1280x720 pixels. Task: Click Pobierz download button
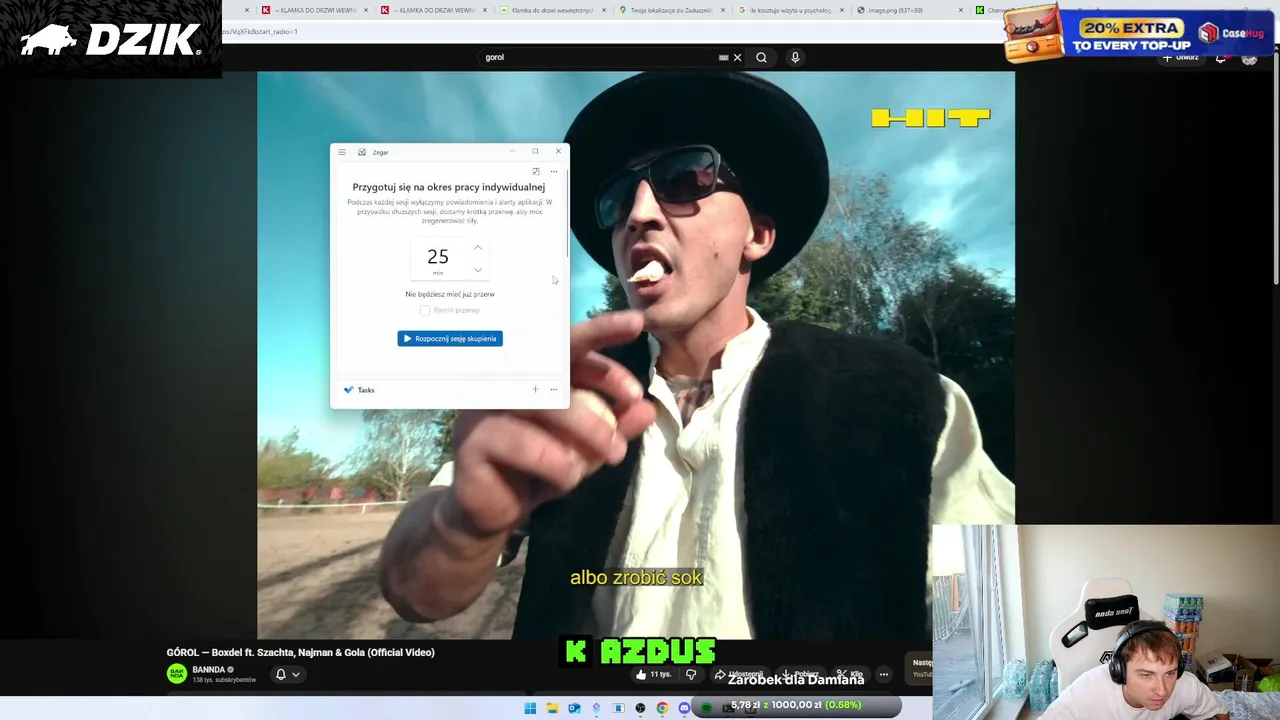[x=800, y=674]
